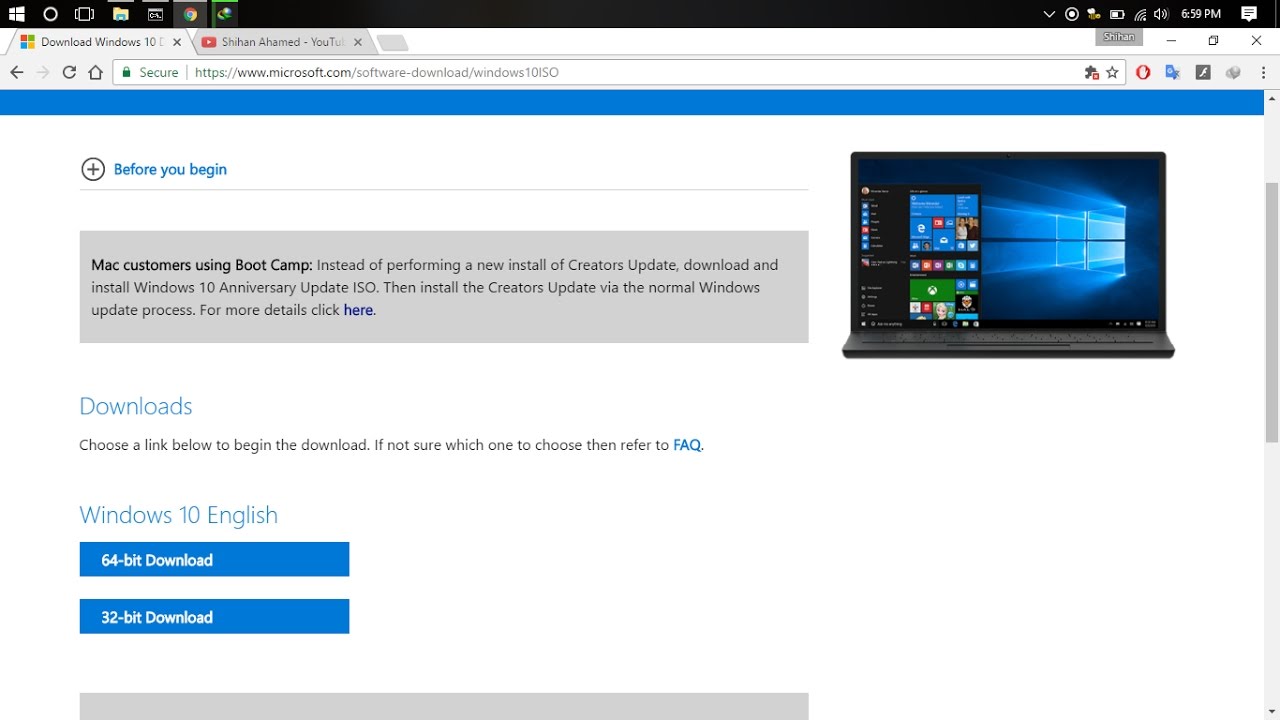Click the grey cube extension icon
The image size is (1280, 720).
pos(1233,72)
